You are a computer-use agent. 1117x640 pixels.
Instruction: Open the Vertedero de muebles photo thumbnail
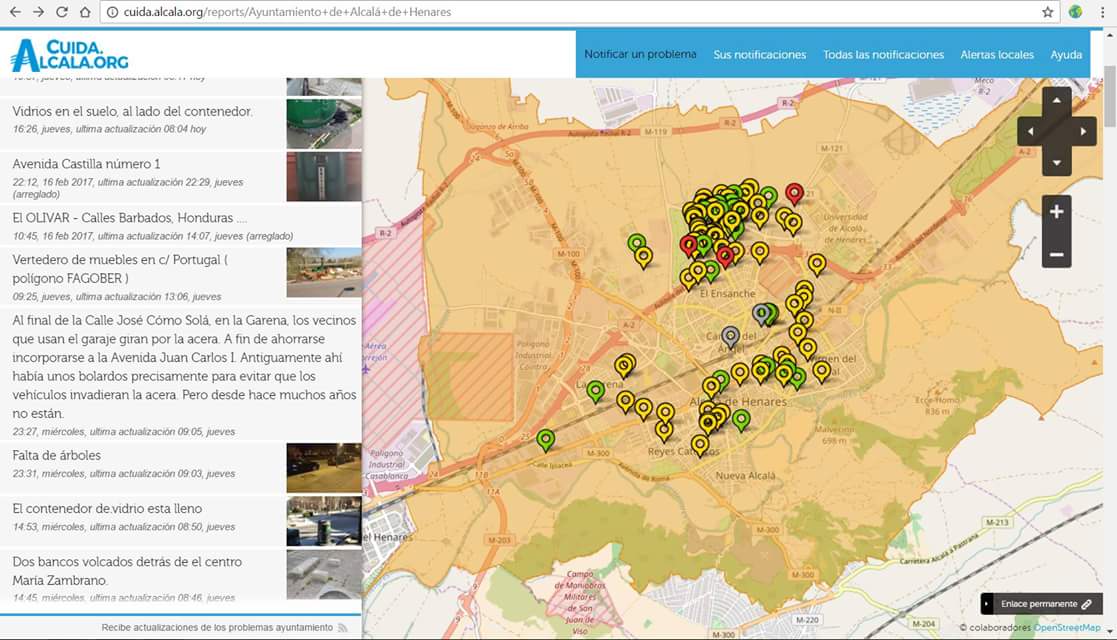pos(324,272)
